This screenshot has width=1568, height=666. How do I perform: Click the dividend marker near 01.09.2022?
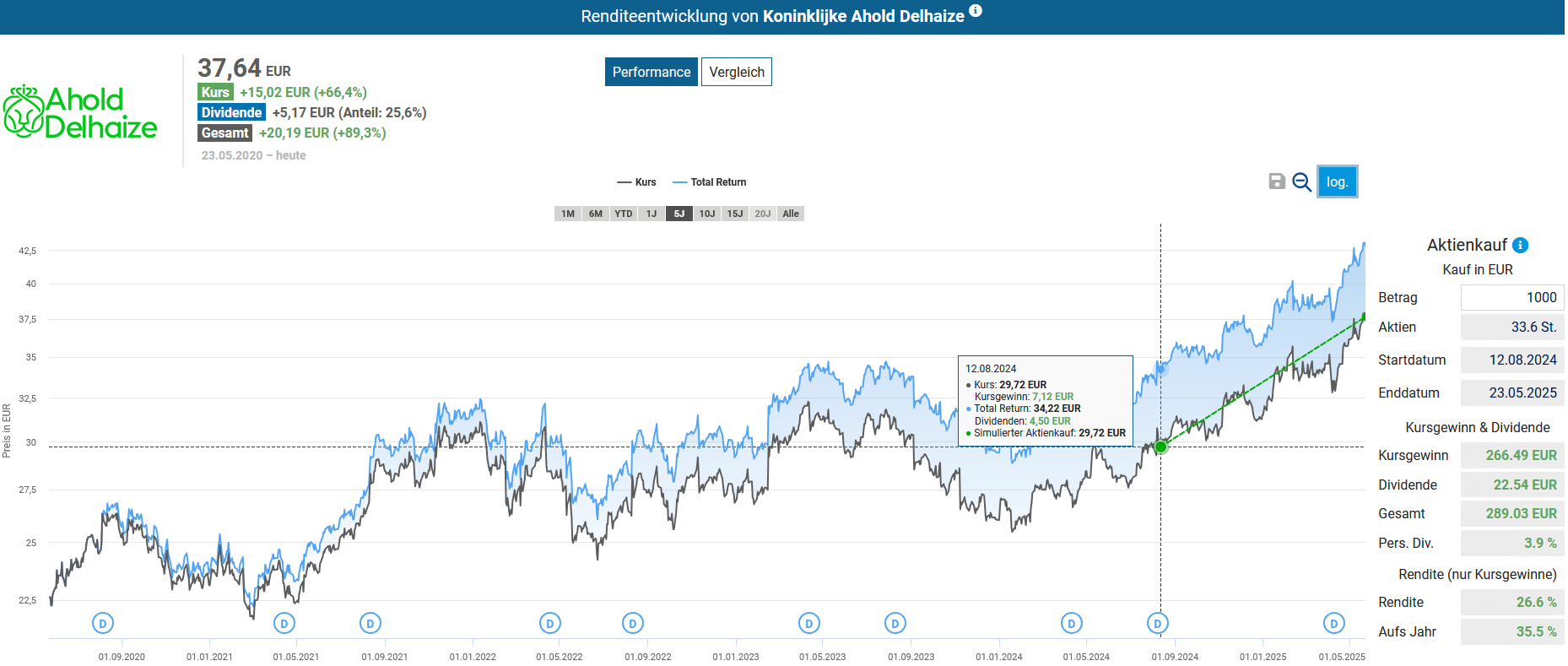pyautogui.click(x=633, y=624)
